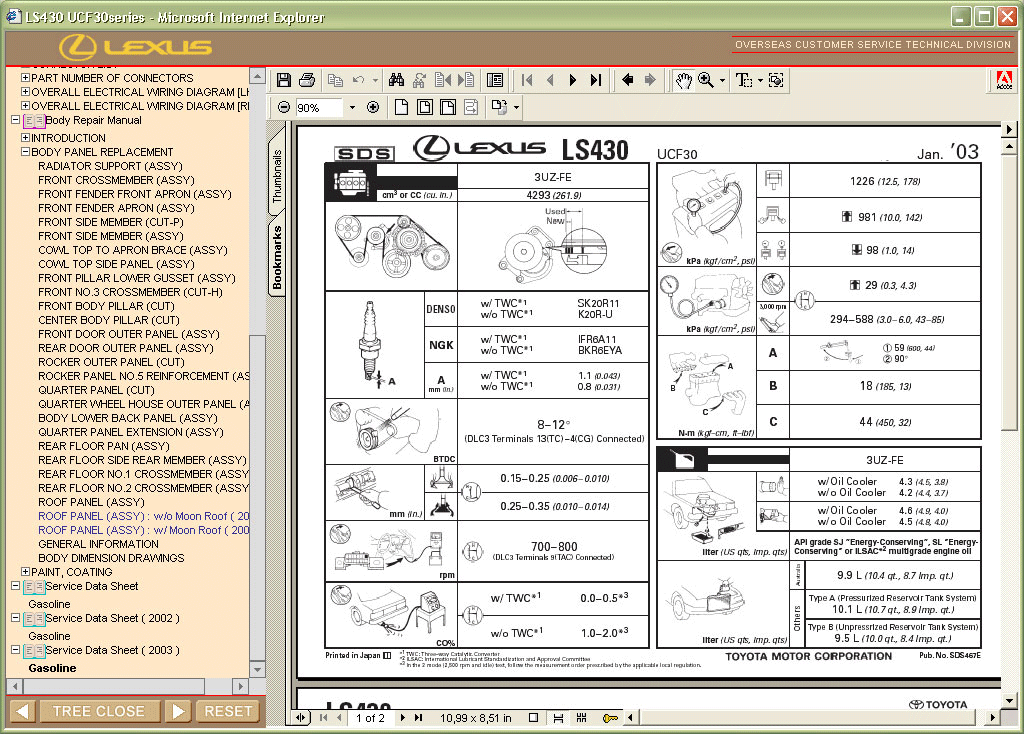This screenshot has width=1024, height=734.
Task: Collapse Service Data Sheet ( 2003 )
Action: [x=15, y=649]
